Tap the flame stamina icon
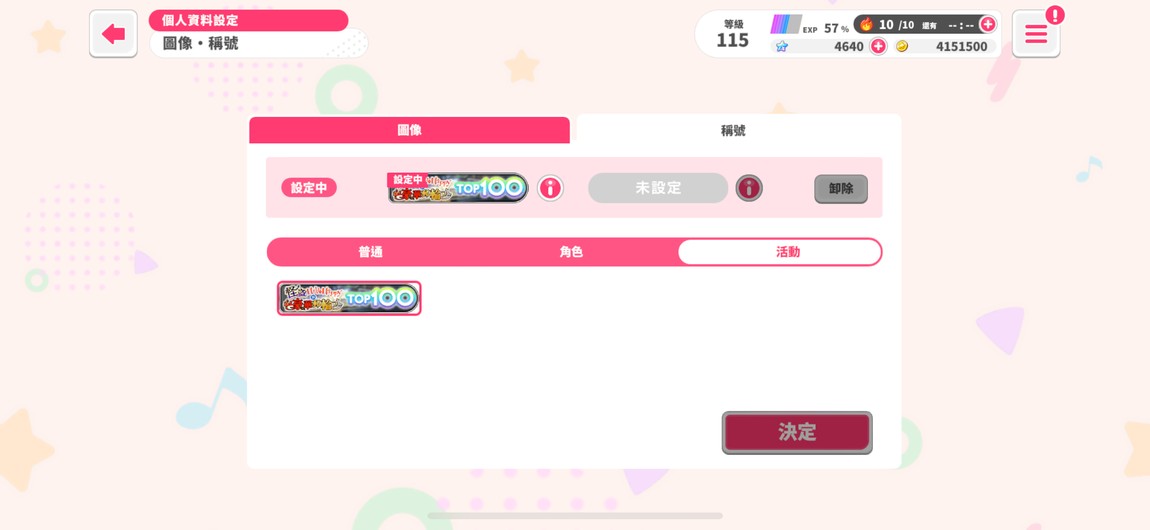1150x530 pixels. (866, 24)
